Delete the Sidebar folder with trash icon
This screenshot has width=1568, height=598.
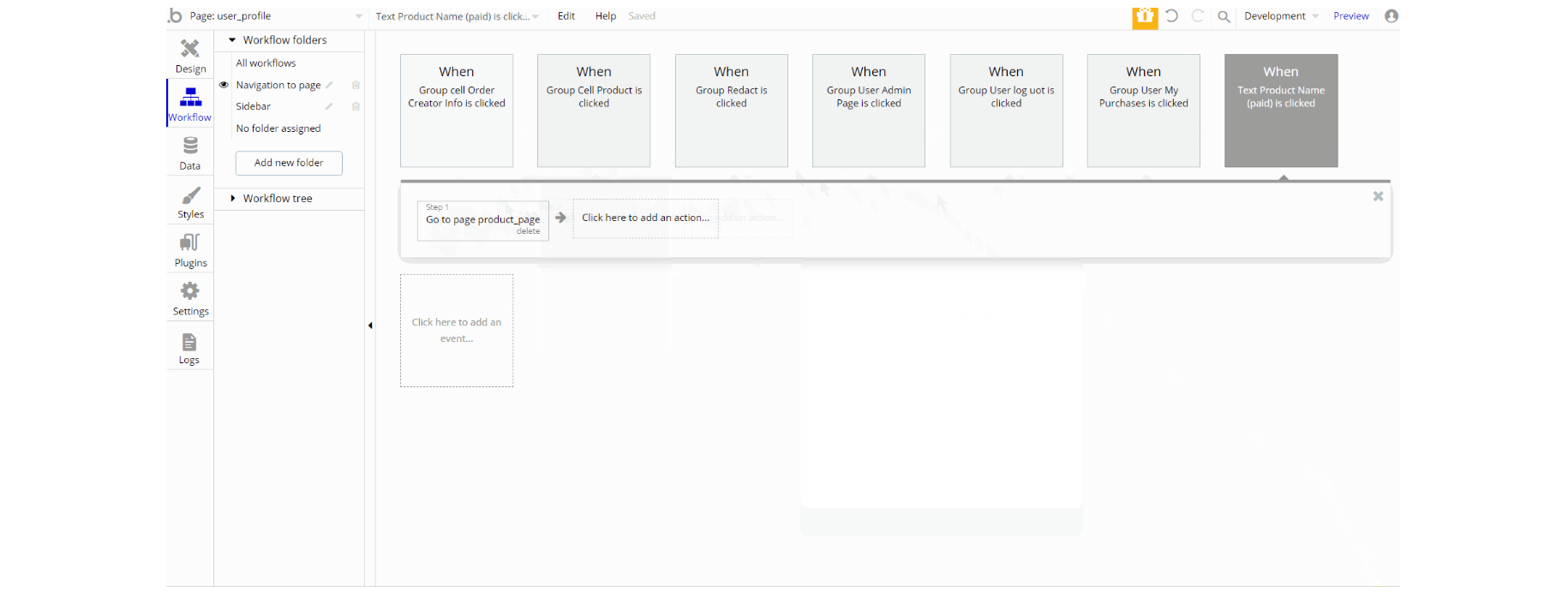[356, 106]
